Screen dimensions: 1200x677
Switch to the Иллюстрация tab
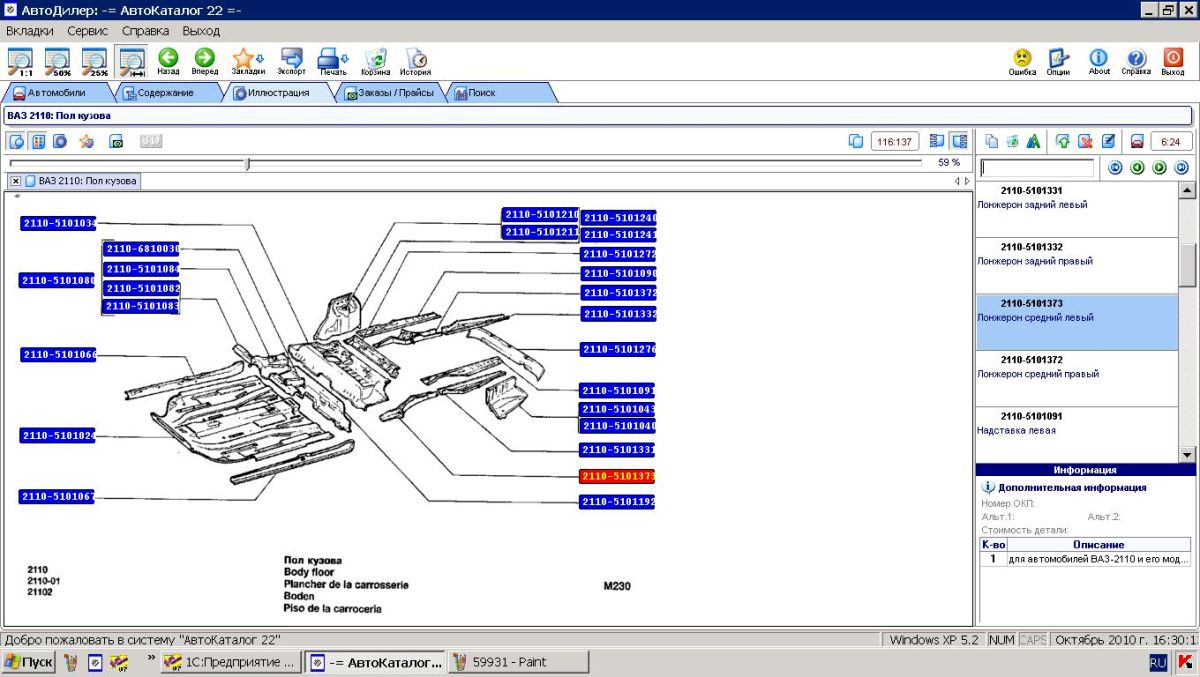tap(278, 93)
